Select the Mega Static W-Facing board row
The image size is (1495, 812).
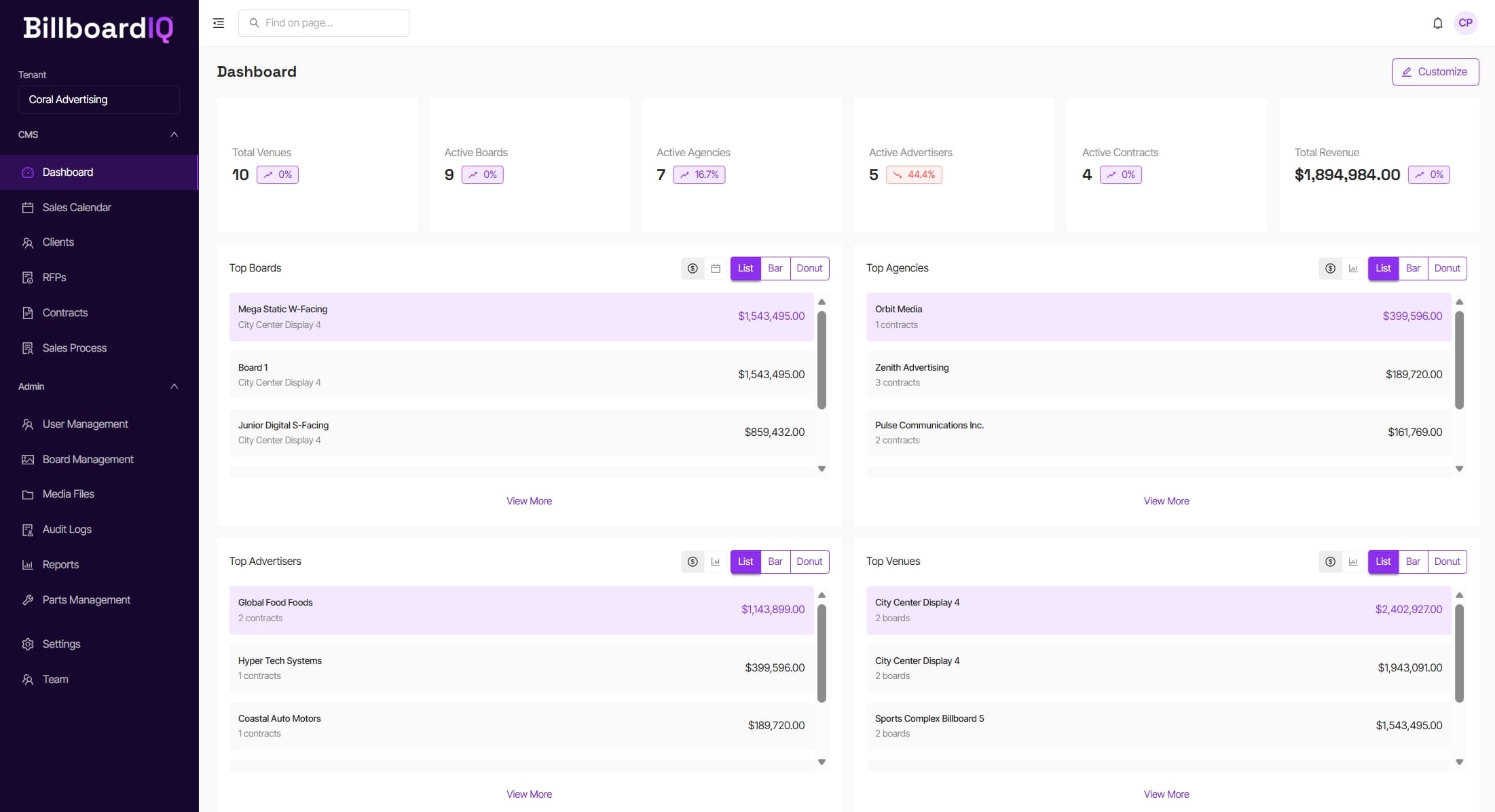point(521,317)
